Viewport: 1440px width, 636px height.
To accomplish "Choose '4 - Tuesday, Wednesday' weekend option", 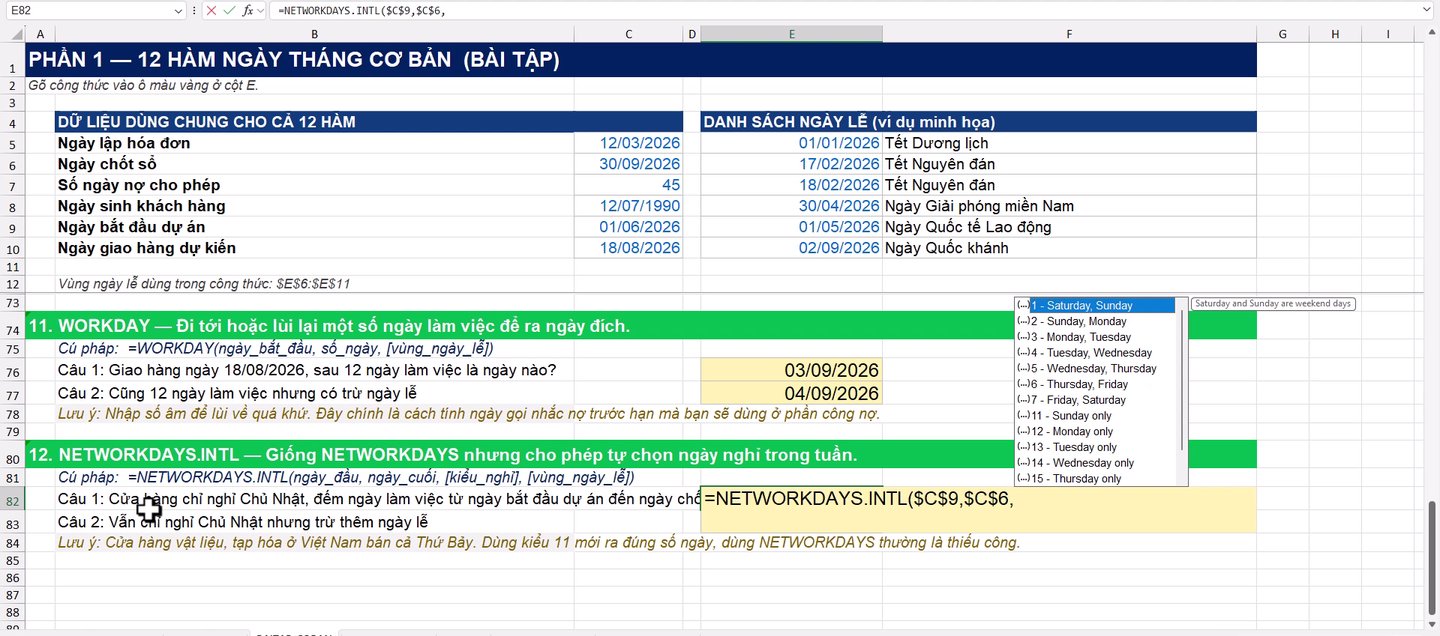I will [x=1095, y=353].
